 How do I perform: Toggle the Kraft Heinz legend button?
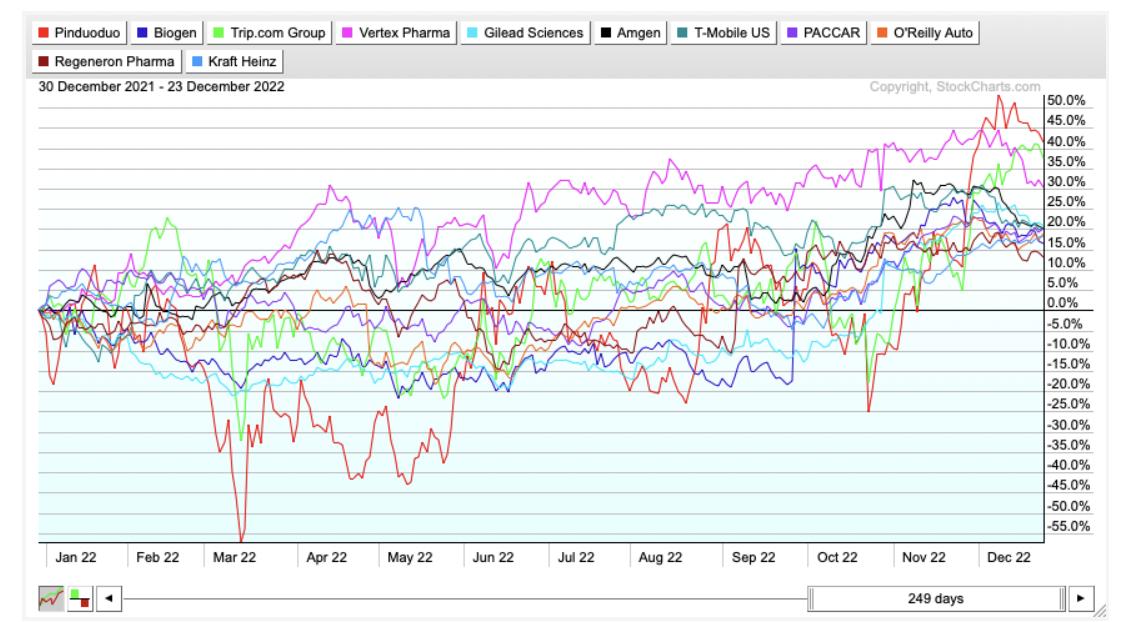point(234,61)
